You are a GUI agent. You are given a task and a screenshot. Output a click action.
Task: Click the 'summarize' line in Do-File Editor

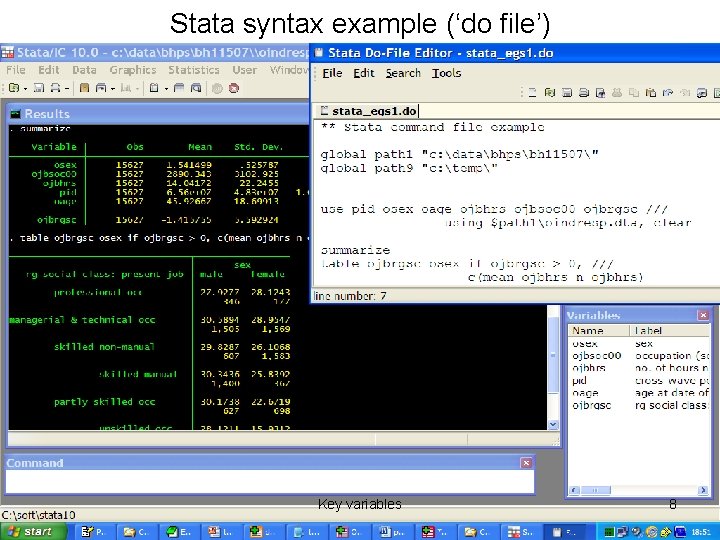(355, 251)
